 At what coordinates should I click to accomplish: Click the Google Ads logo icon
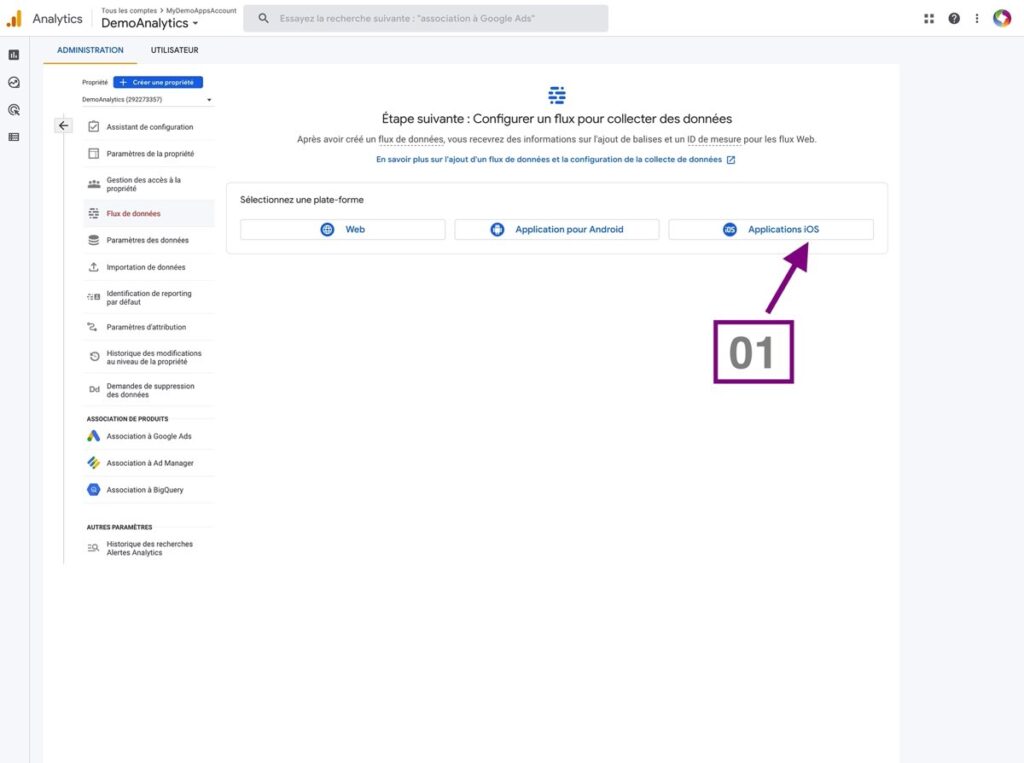click(x=93, y=436)
